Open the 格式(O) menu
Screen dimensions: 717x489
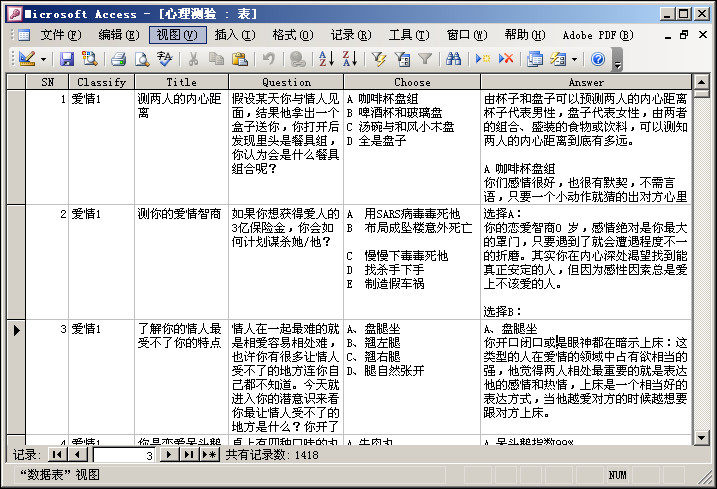[x=293, y=35]
